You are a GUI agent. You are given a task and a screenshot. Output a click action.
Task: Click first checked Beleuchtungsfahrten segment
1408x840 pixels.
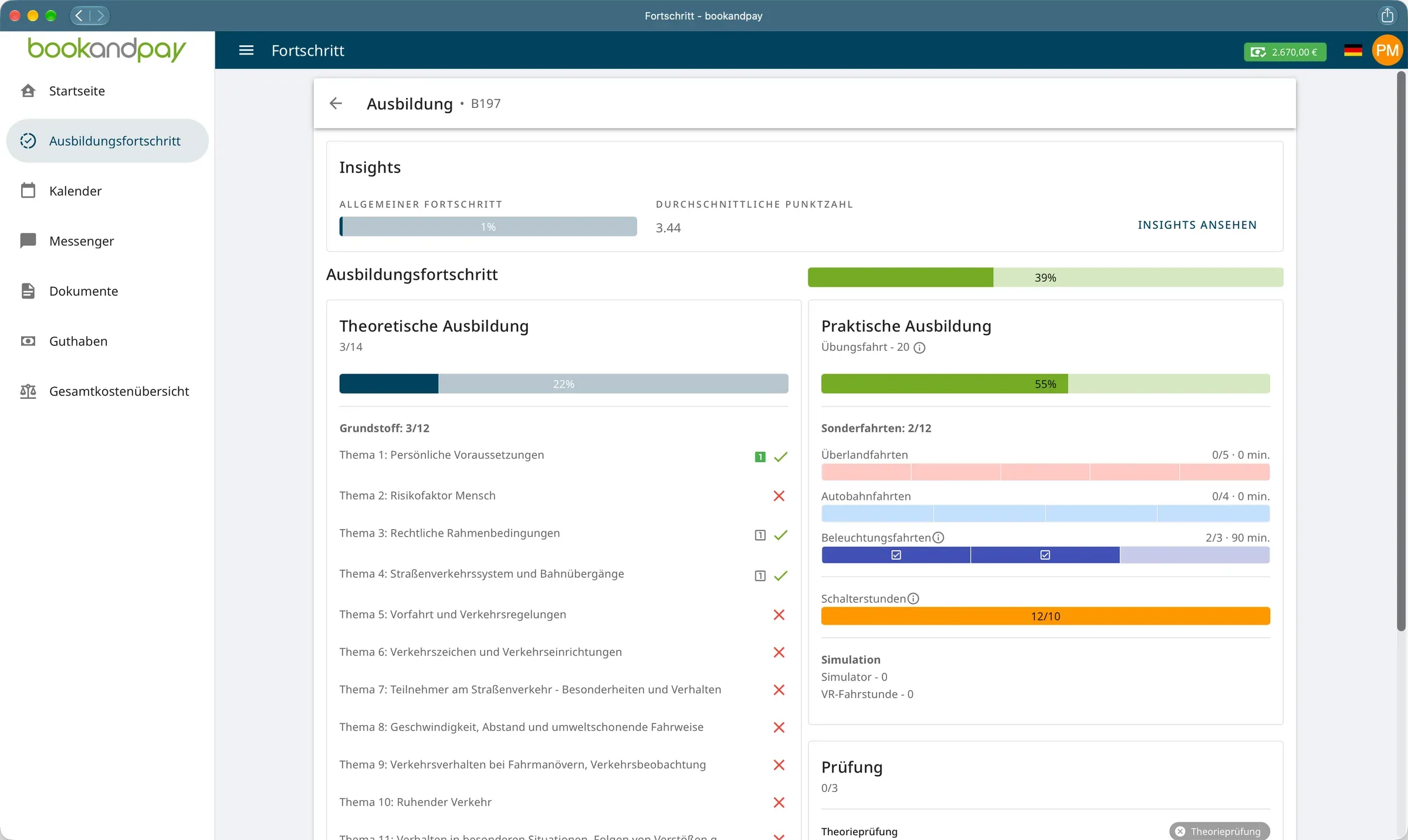[896, 555]
